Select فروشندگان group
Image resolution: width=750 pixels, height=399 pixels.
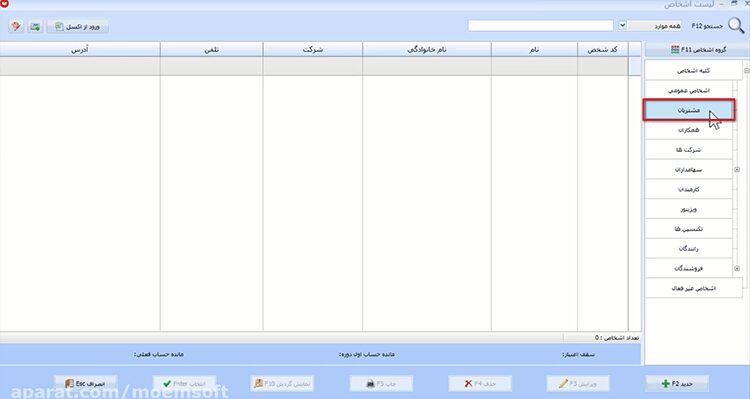click(689, 268)
